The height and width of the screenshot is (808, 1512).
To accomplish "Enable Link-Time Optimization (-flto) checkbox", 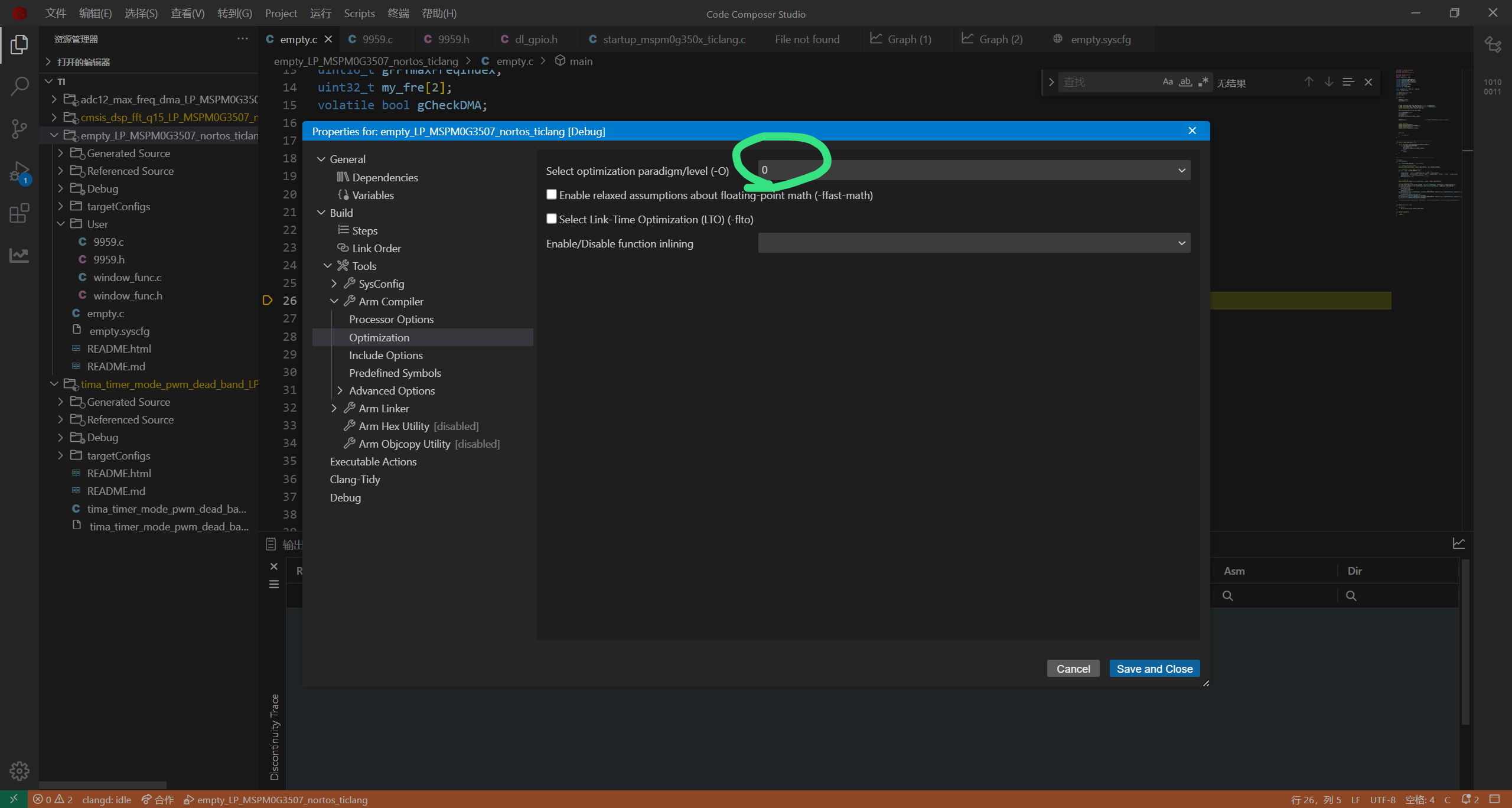I will tap(551, 219).
